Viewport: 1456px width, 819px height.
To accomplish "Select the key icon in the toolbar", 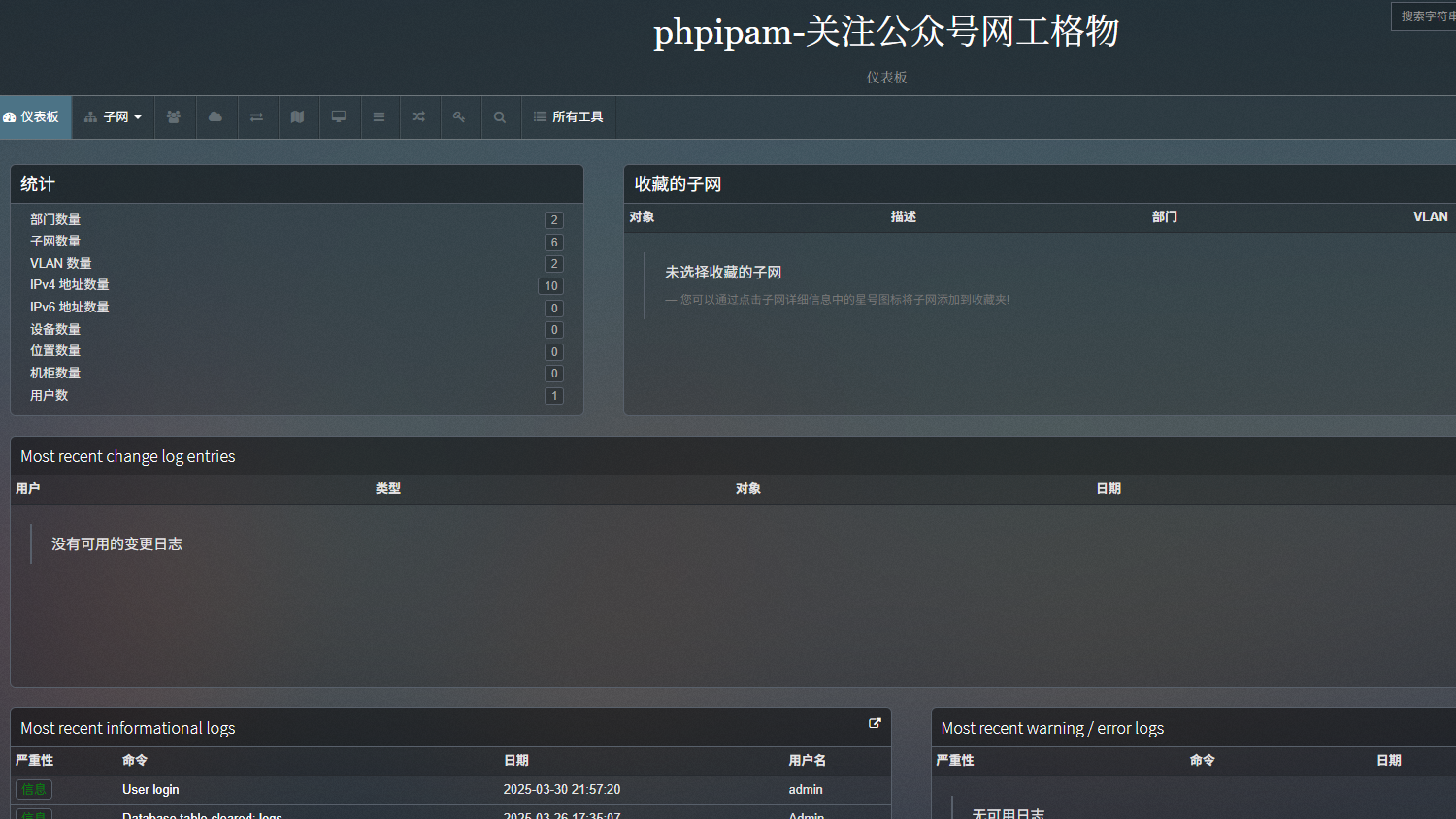I will (458, 116).
